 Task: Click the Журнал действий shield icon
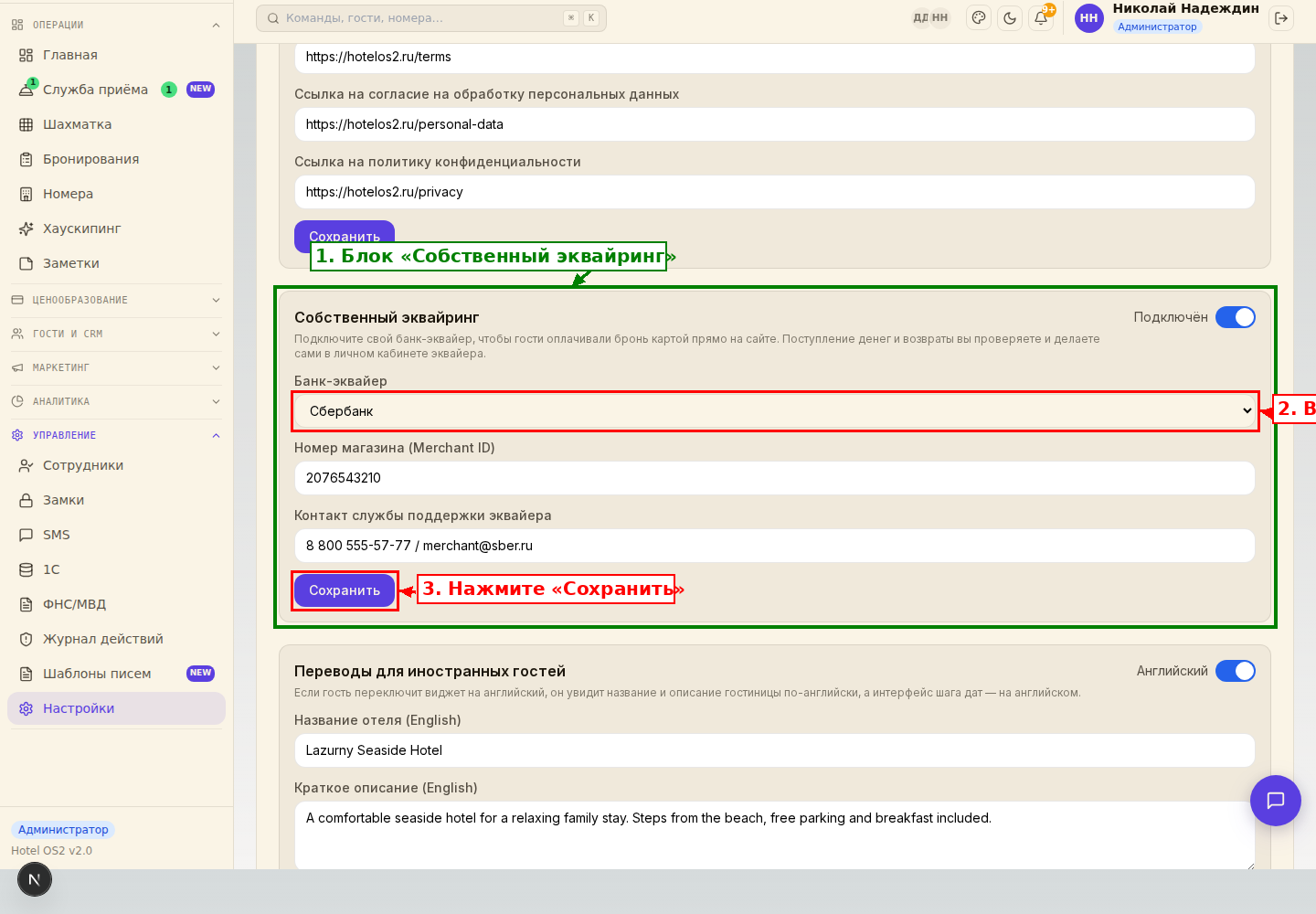coord(27,639)
